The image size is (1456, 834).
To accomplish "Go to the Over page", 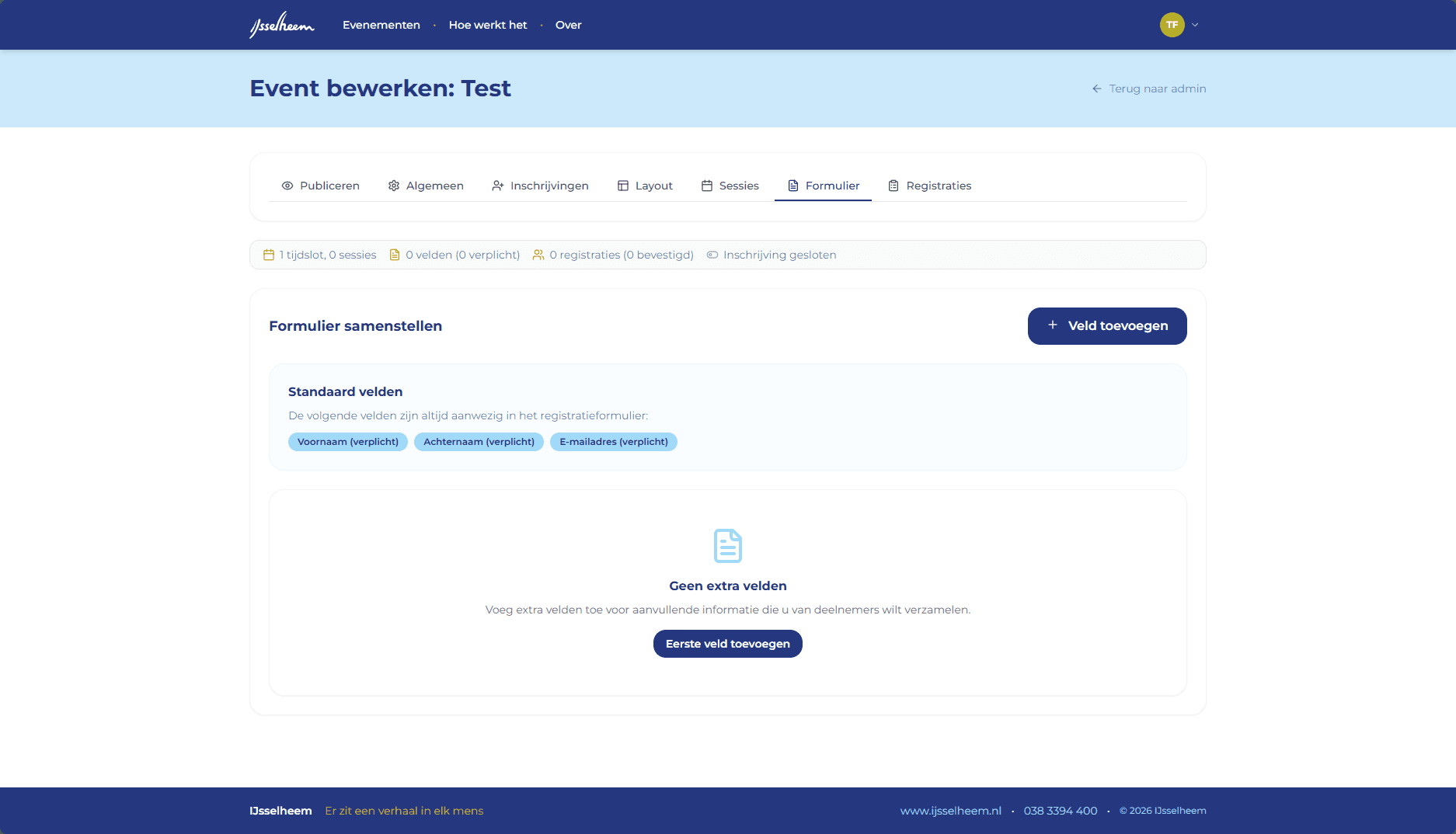I will (568, 25).
